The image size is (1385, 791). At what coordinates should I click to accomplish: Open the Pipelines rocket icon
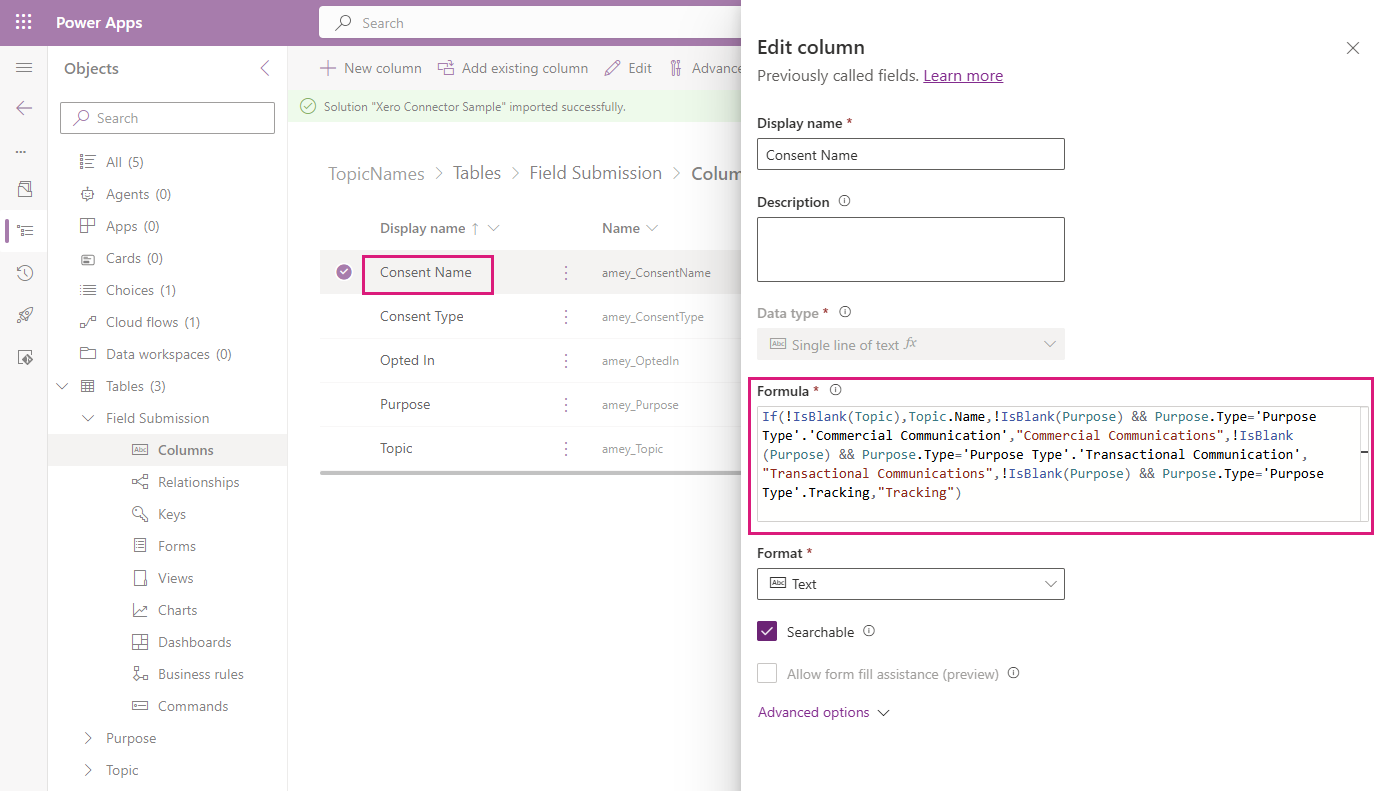point(25,315)
